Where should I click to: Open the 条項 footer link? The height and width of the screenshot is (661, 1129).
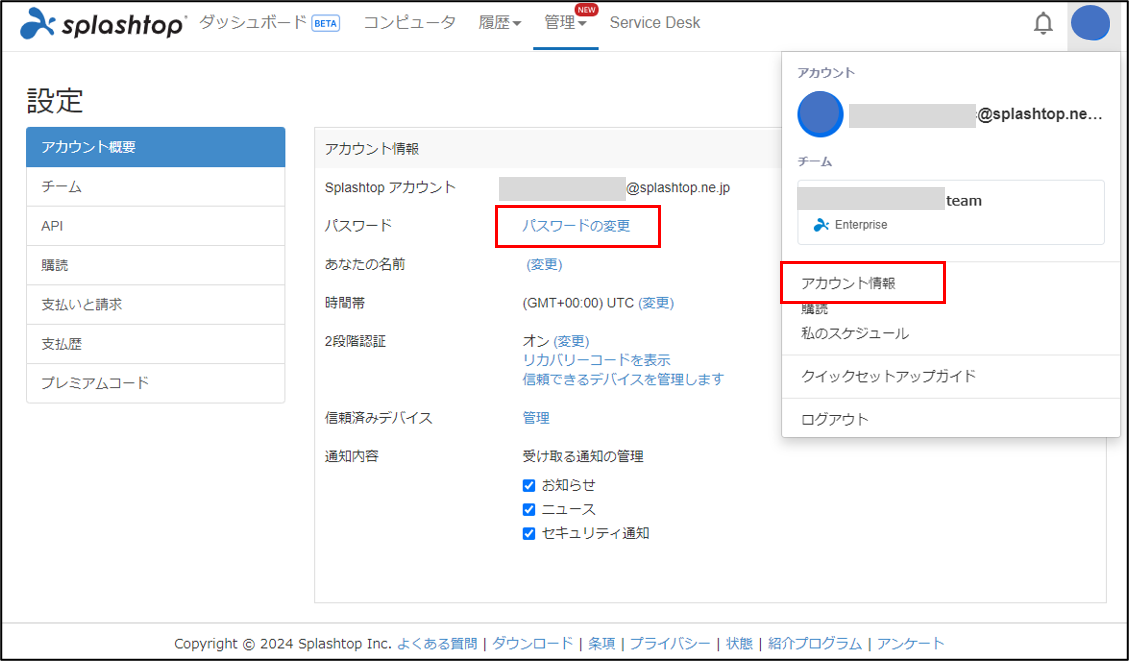tap(602, 644)
